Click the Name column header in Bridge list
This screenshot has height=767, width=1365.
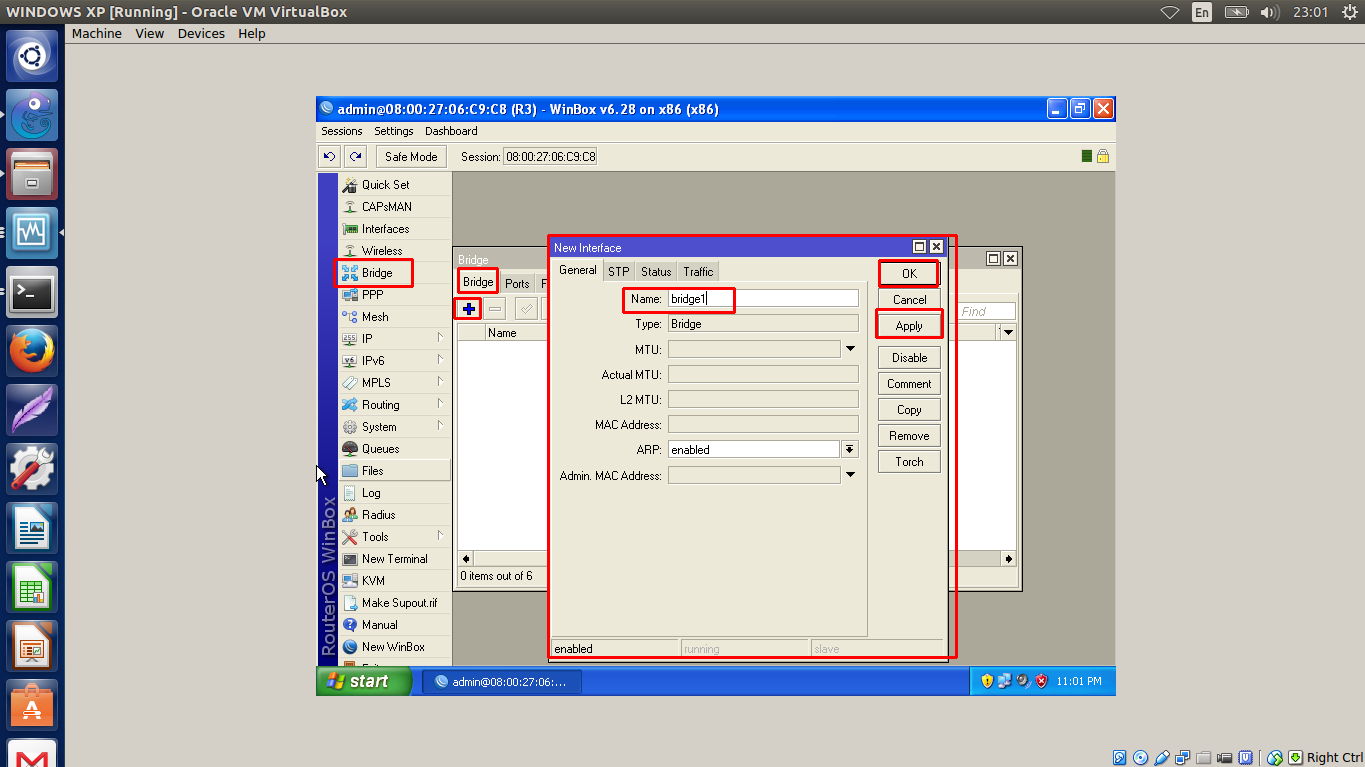pyautogui.click(x=516, y=333)
